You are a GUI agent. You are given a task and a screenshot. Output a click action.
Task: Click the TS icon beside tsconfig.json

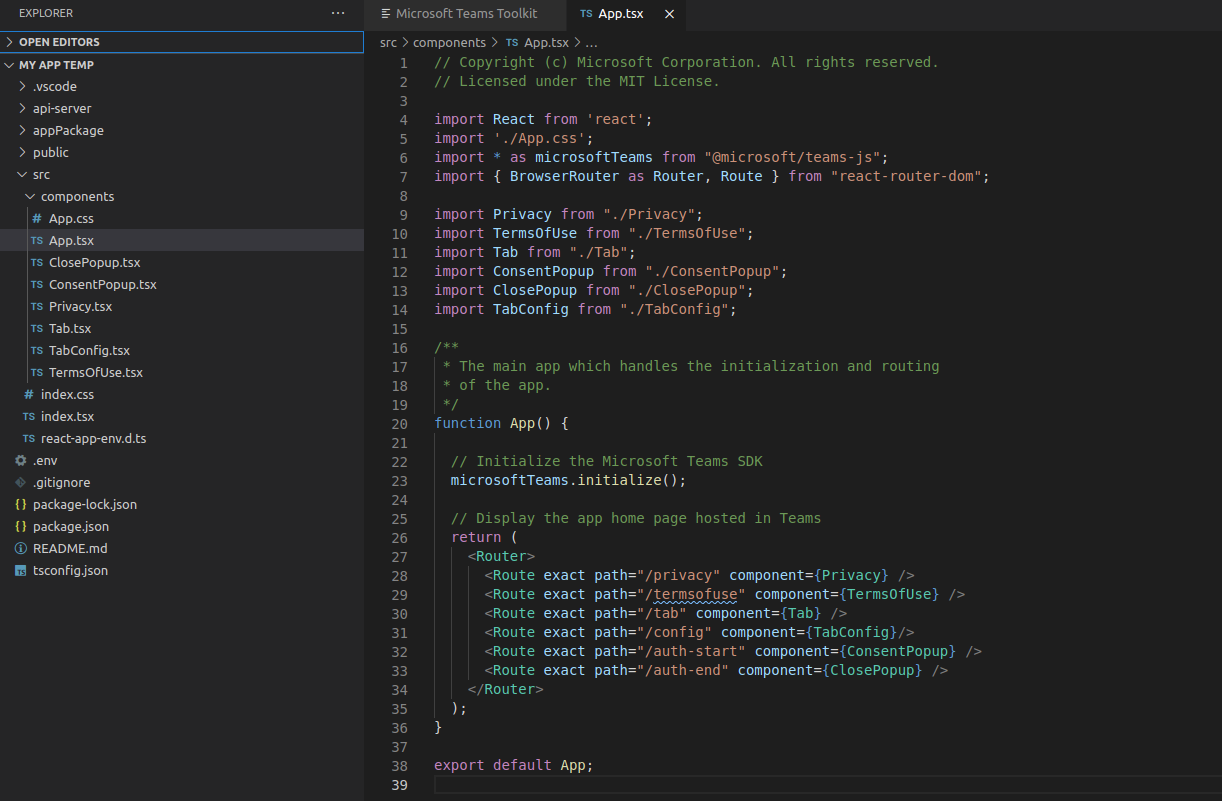click(21, 570)
